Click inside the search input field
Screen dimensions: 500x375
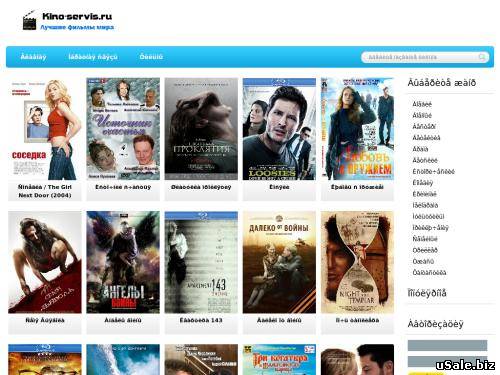pyautogui.click(x=421, y=57)
